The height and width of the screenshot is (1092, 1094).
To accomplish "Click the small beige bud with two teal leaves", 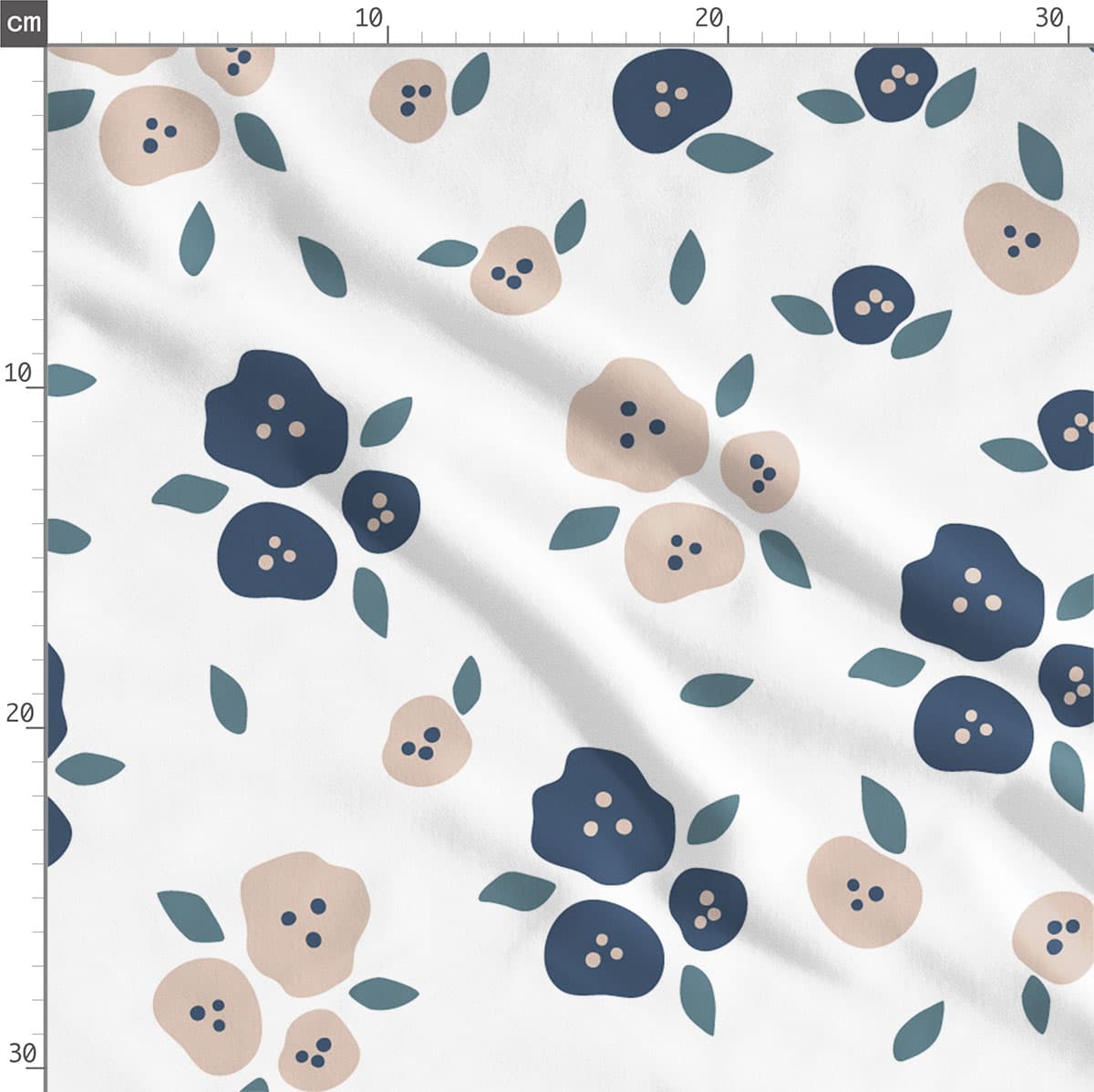I will 515,270.
